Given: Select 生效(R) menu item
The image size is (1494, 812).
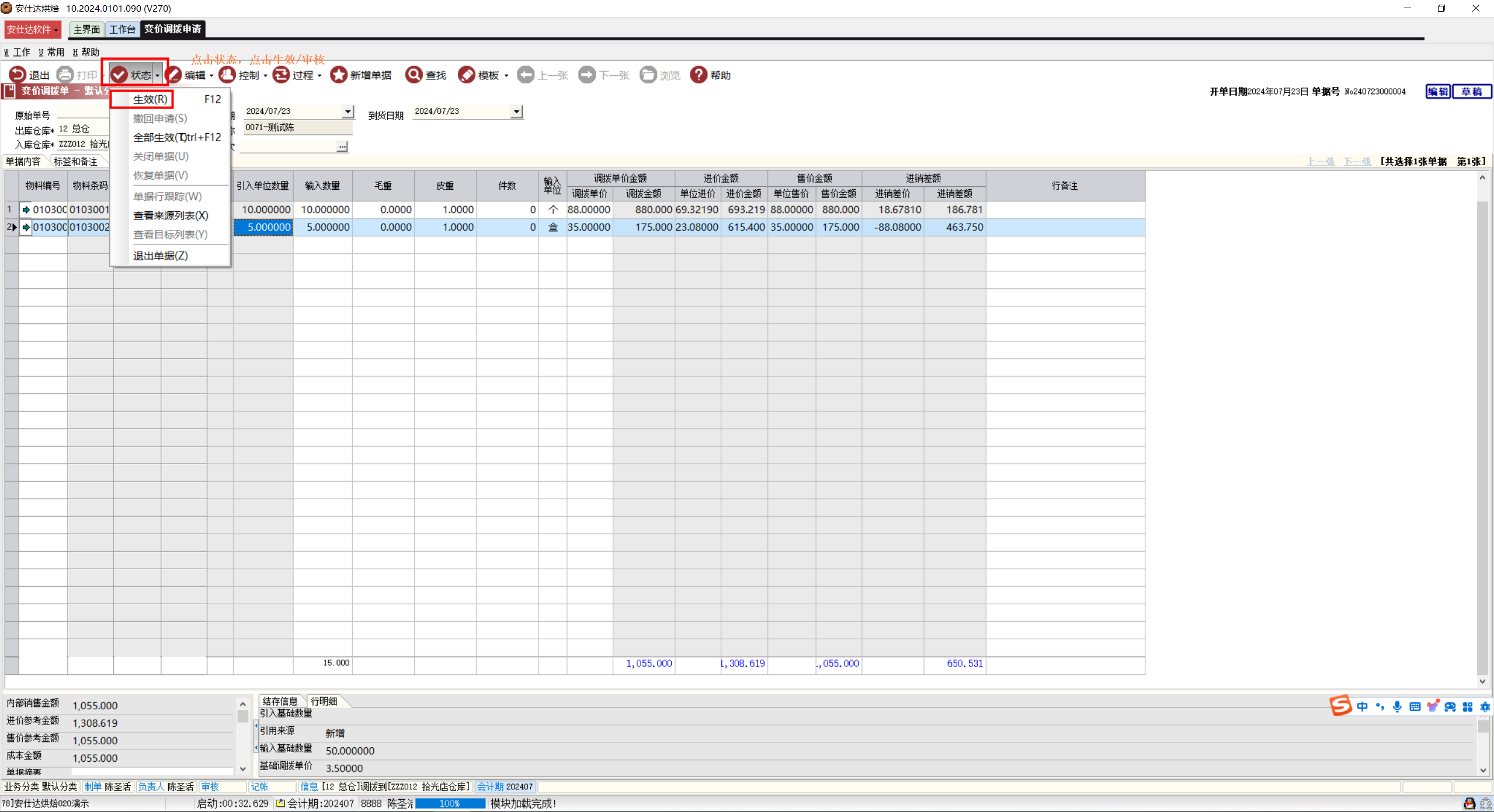Looking at the screenshot, I should coord(150,99).
